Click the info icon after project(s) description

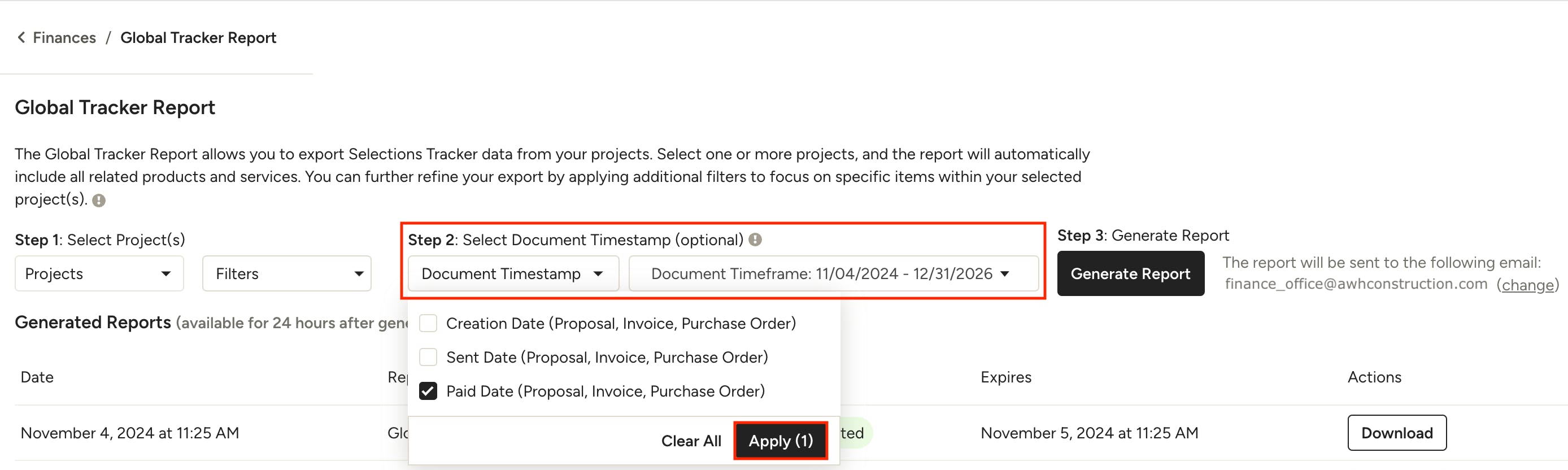[99, 201]
